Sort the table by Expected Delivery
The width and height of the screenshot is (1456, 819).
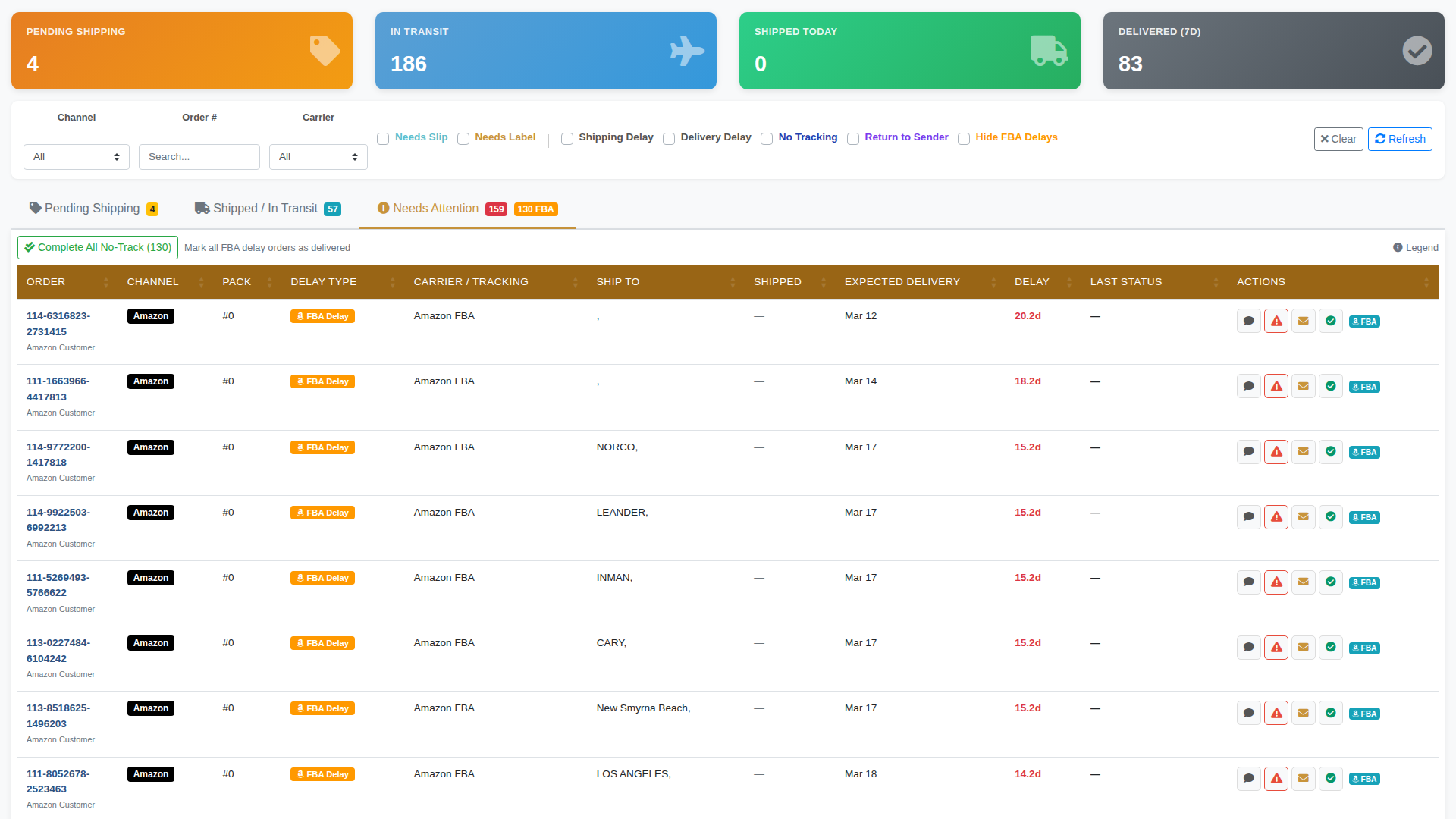click(x=902, y=281)
